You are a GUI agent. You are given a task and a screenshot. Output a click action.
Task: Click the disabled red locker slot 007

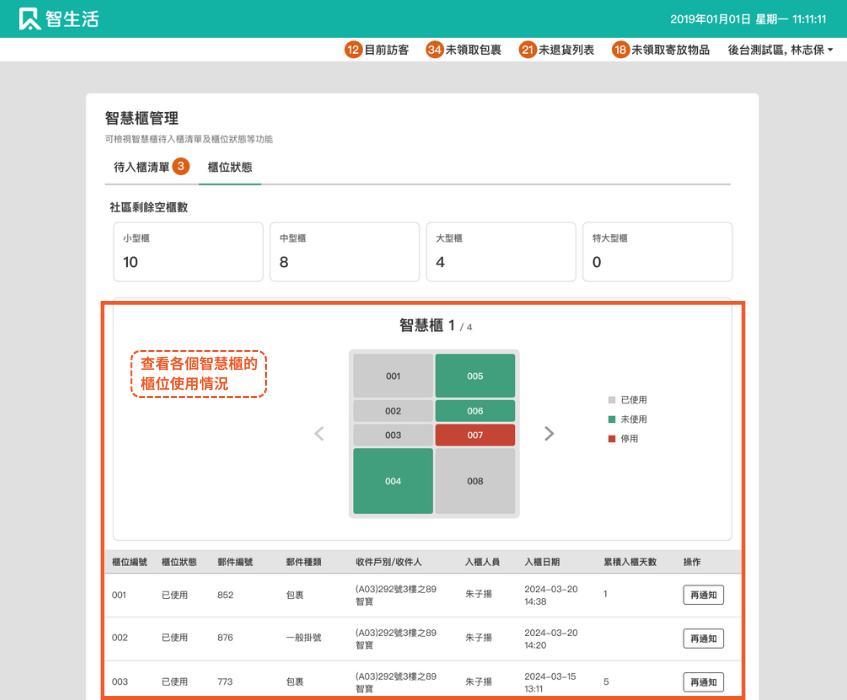pyautogui.click(x=475, y=435)
